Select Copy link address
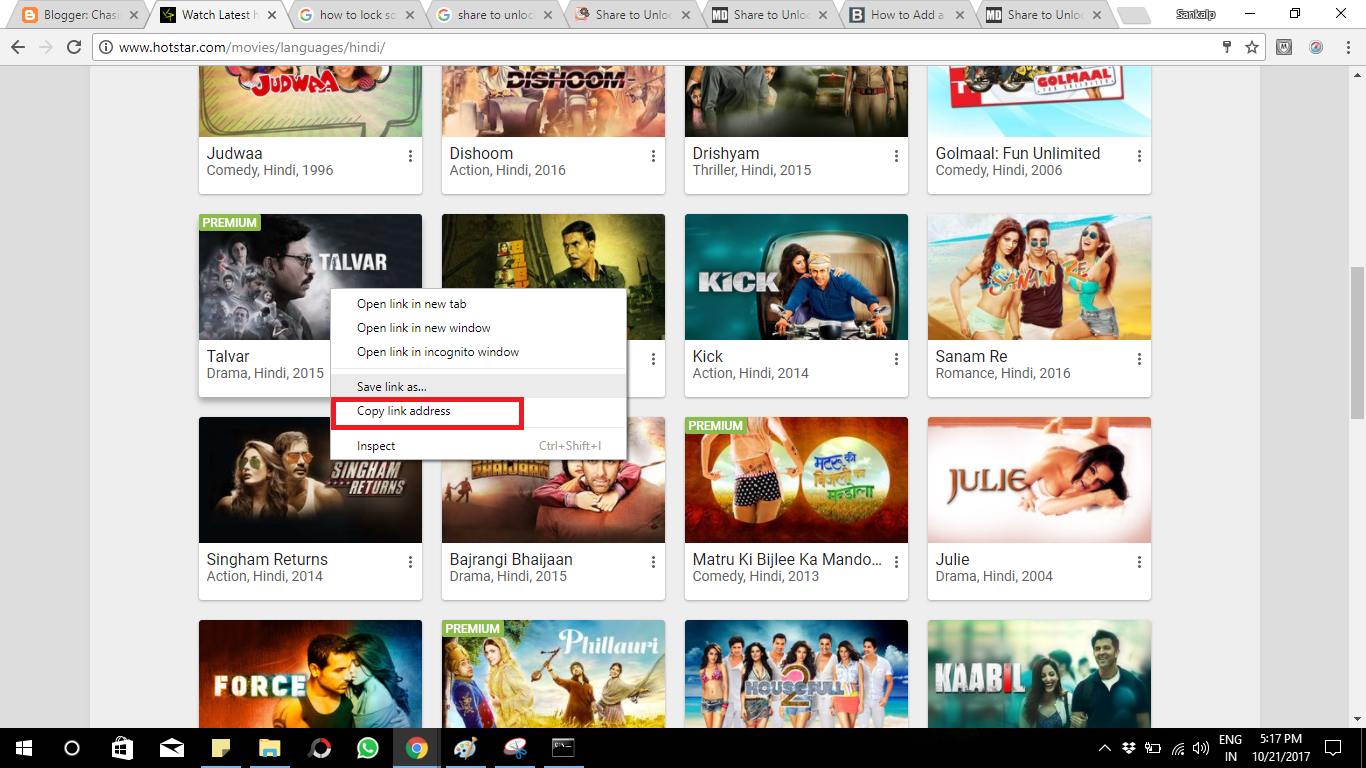Image resolution: width=1366 pixels, height=768 pixels. coord(478,411)
